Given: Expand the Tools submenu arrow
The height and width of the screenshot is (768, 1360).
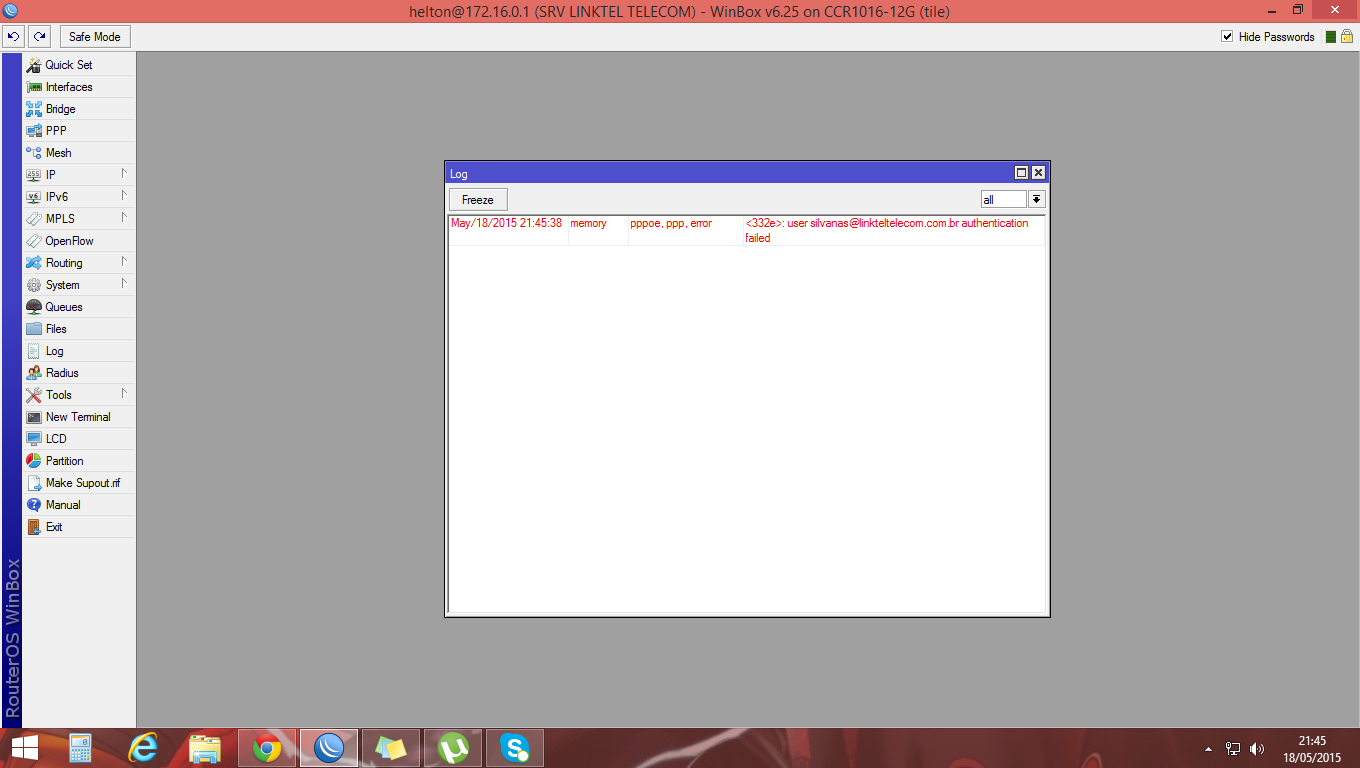Looking at the screenshot, I should coord(124,394).
